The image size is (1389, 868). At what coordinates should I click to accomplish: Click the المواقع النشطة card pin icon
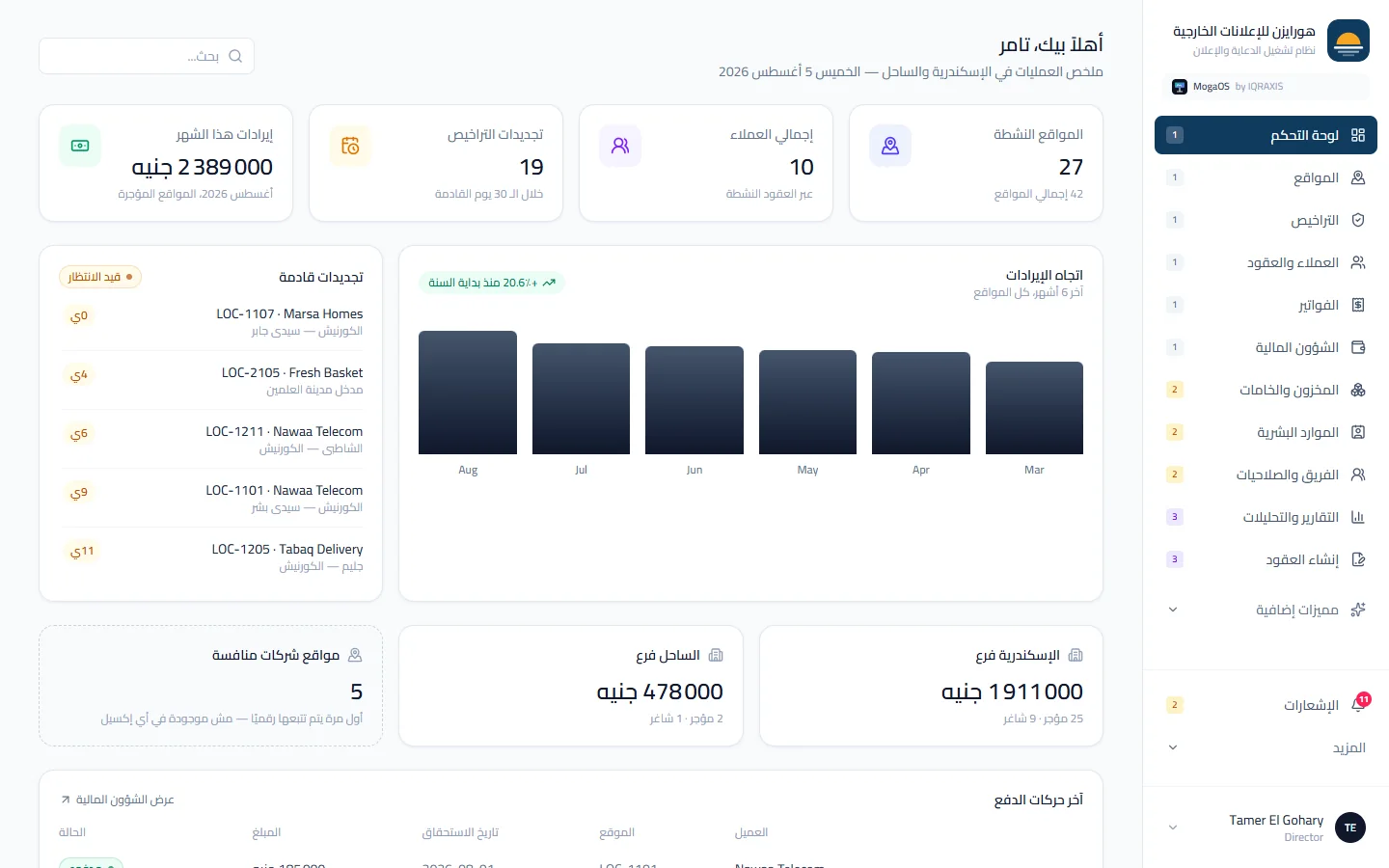(890, 146)
